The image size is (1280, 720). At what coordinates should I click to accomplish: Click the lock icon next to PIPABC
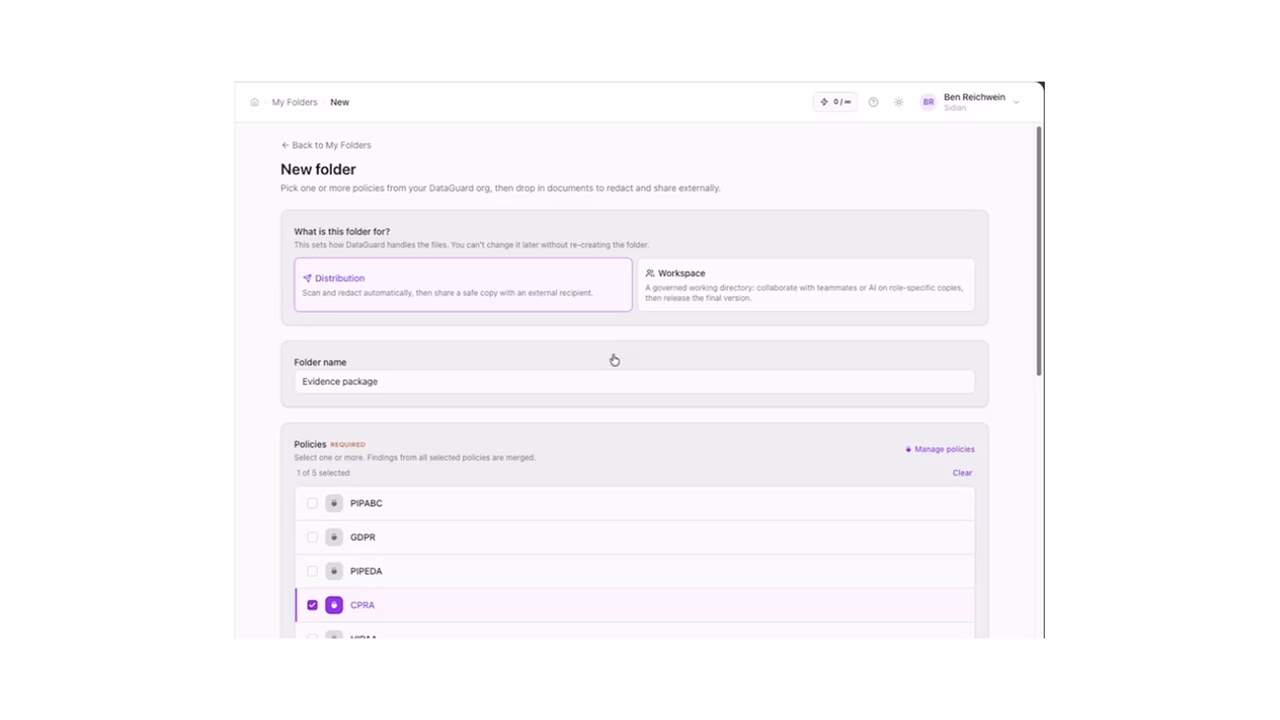pyautogui.click(x=334, y=503)
